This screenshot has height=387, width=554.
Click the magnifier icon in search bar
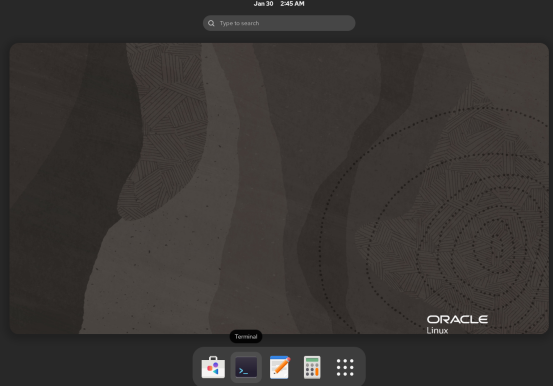click(x=211, y=23)
